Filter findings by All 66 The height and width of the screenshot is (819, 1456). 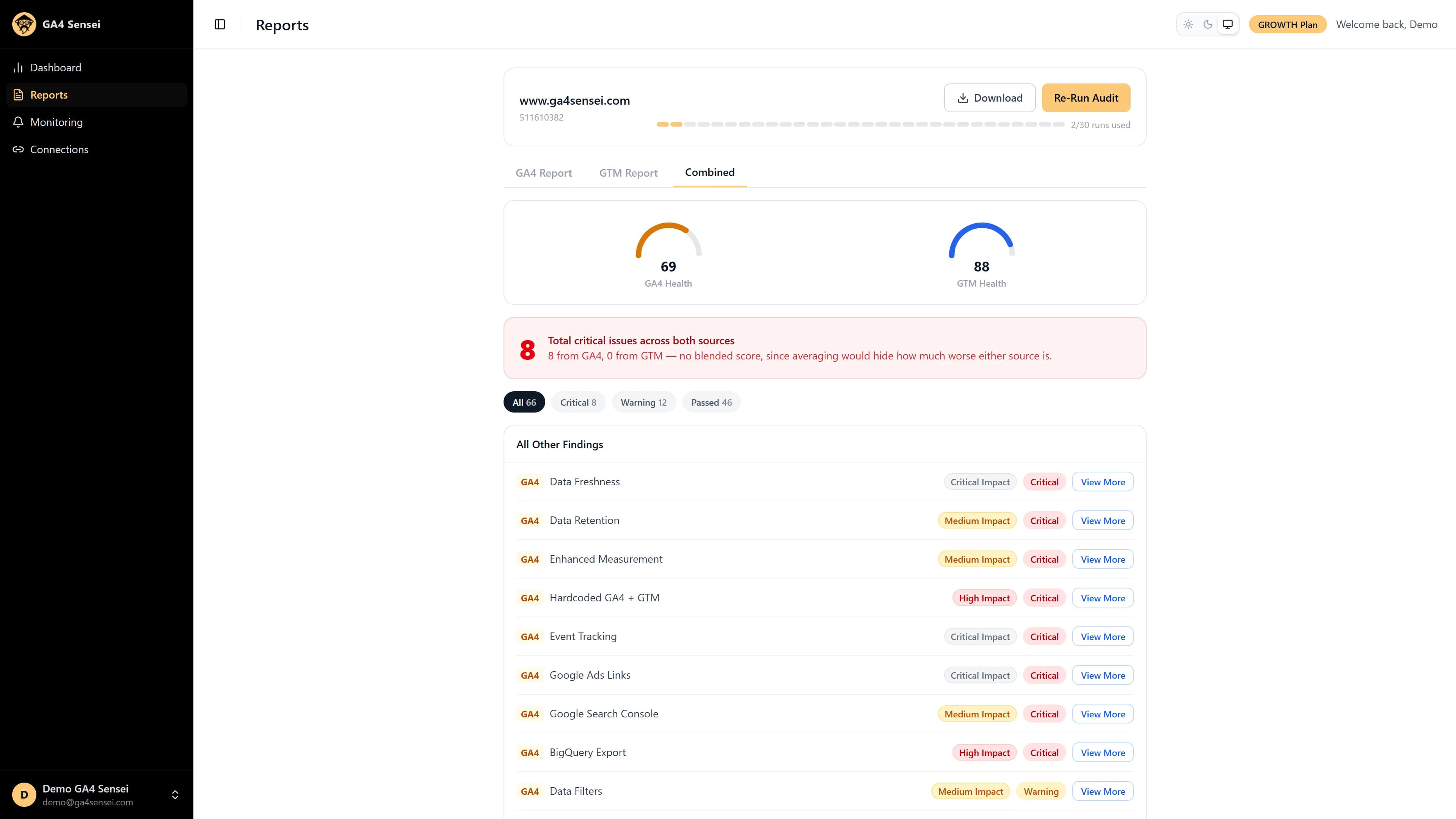click(524, 402)
